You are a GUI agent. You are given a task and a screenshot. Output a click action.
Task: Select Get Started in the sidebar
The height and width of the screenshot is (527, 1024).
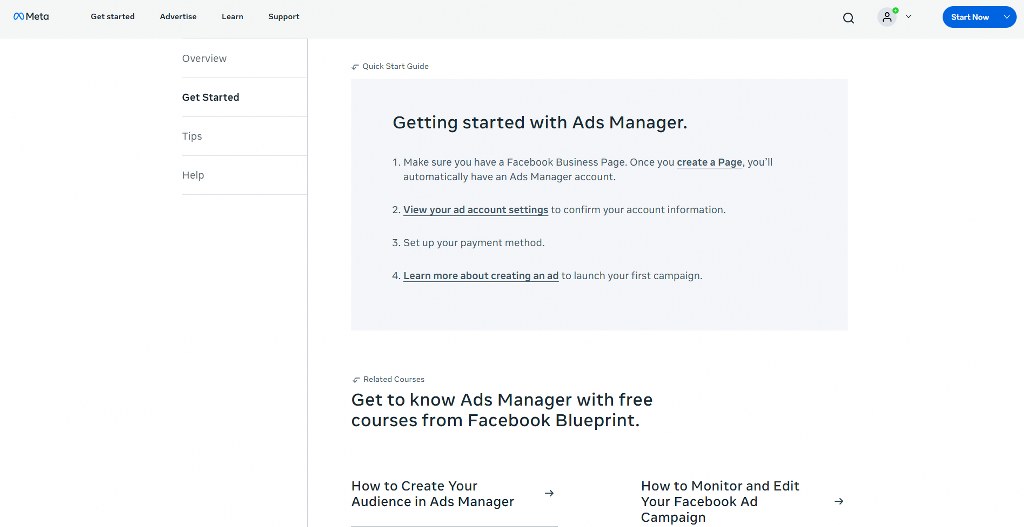point(244,97)
